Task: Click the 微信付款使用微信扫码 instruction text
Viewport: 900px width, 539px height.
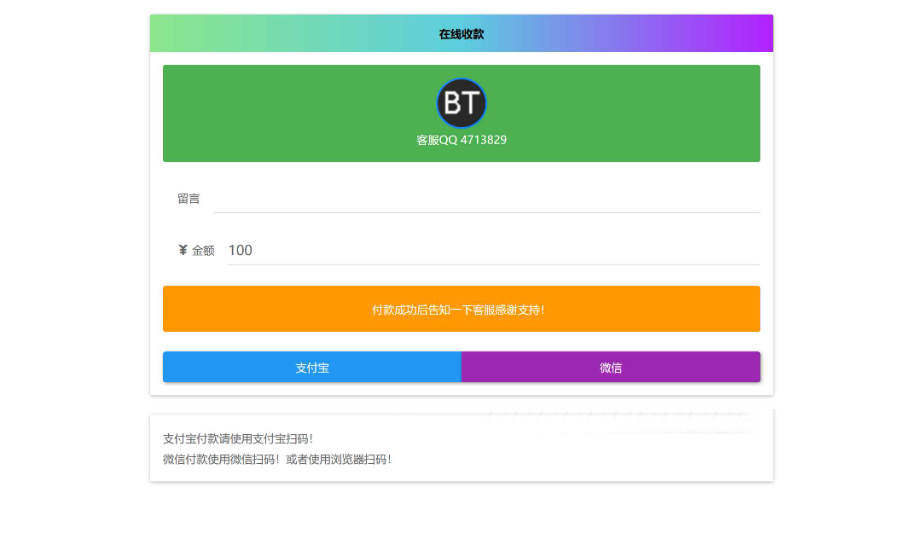Action: click(220, 459)
